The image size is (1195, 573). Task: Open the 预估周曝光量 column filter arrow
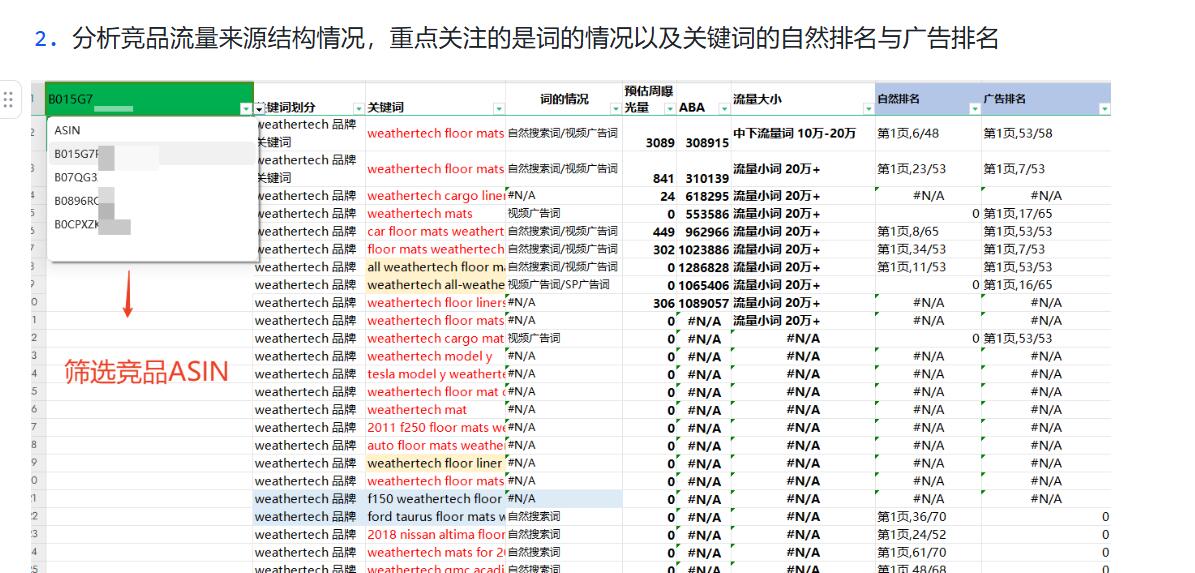pos(670,110)
